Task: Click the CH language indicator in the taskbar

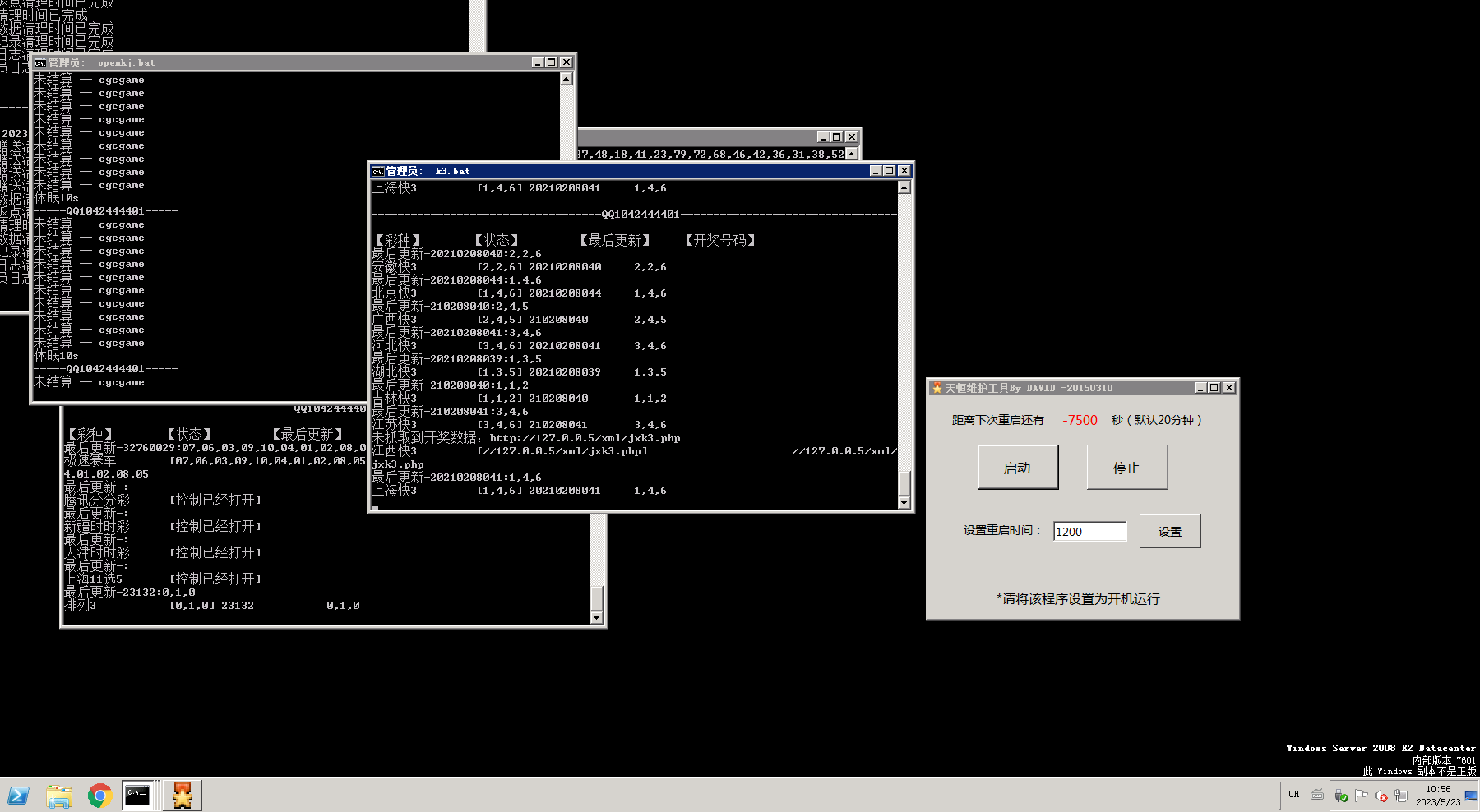Action: click(x=1294, y=794)
